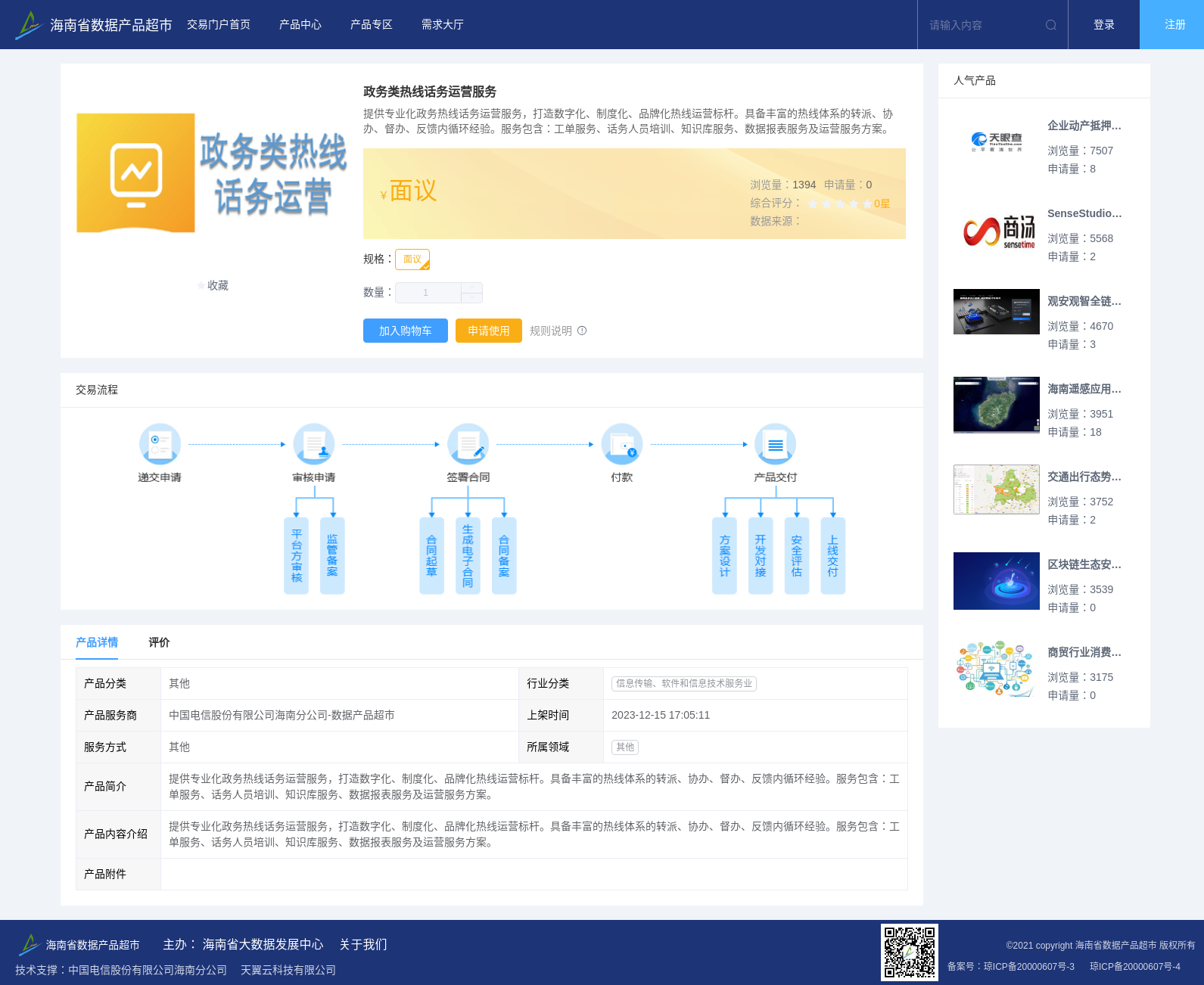
Task: Click the search magnifier icon
Action: click(x=1051, y=25)
